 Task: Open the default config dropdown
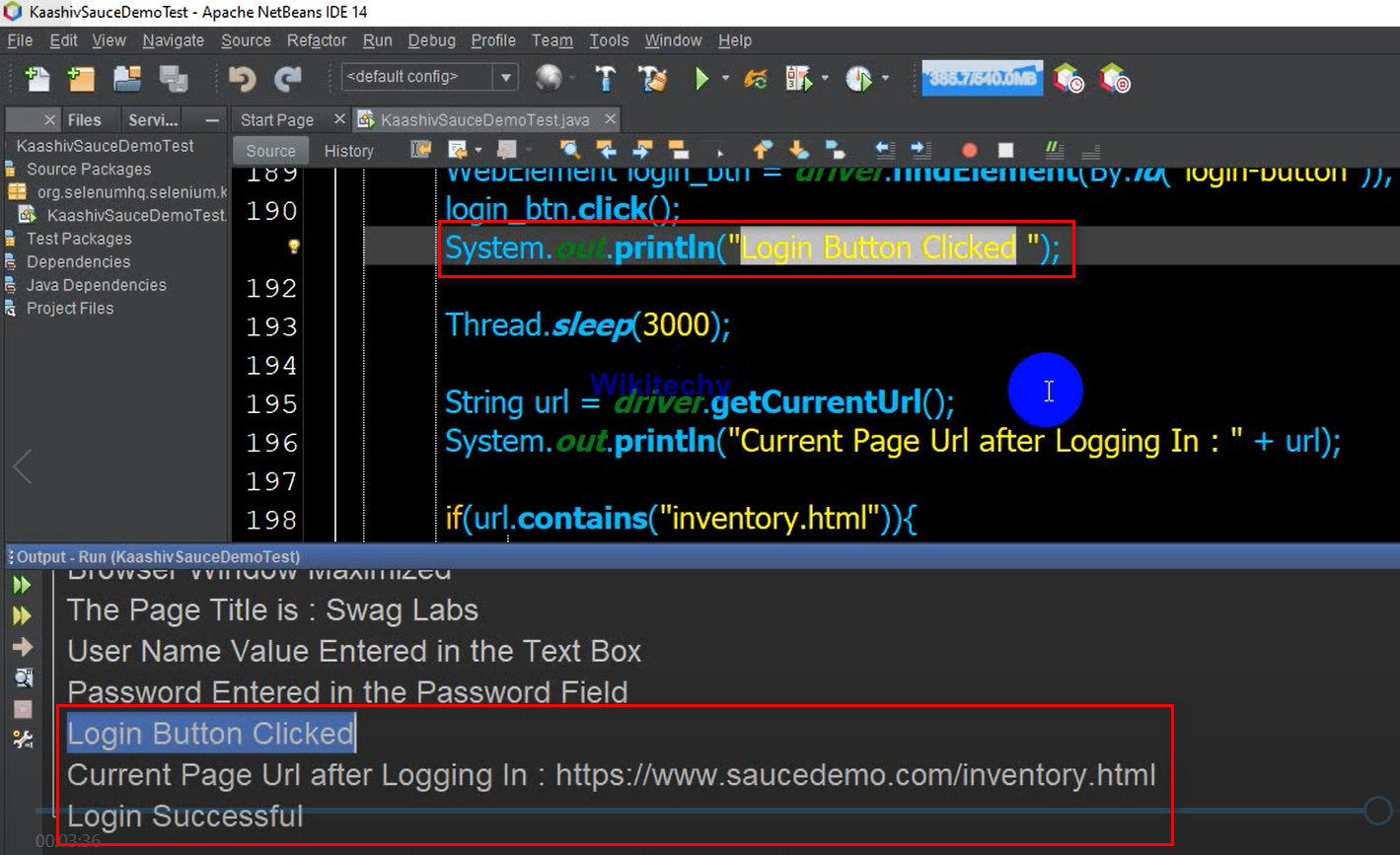pyautogui.click(x=505, y=78)
